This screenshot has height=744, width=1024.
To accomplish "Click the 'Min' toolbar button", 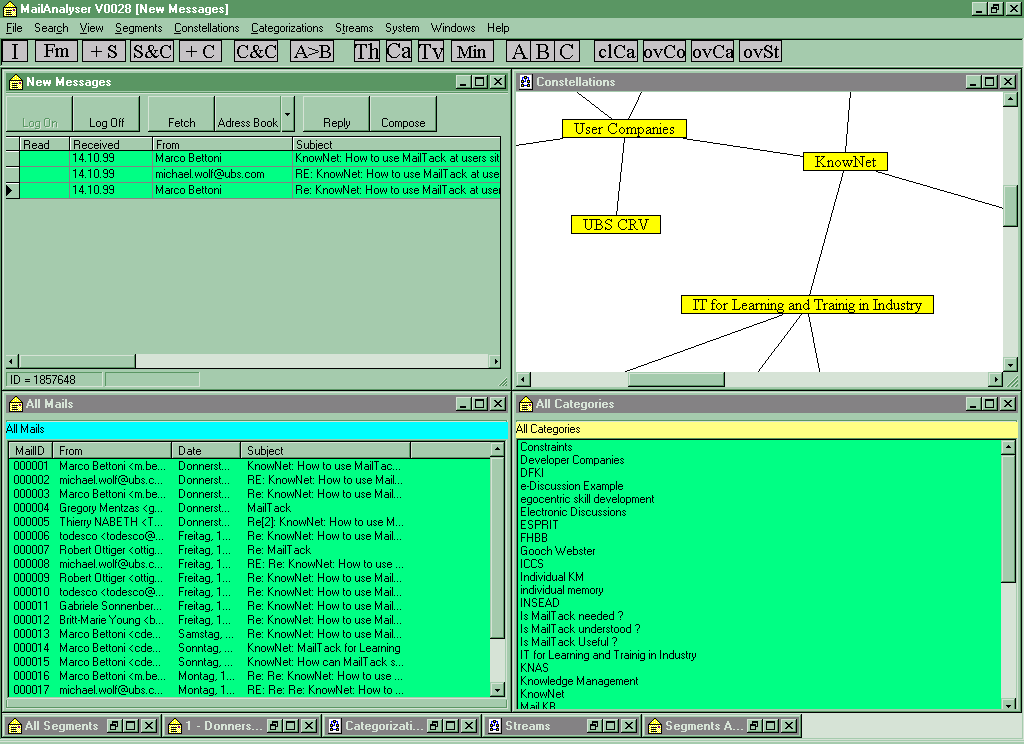I will 472,51.
